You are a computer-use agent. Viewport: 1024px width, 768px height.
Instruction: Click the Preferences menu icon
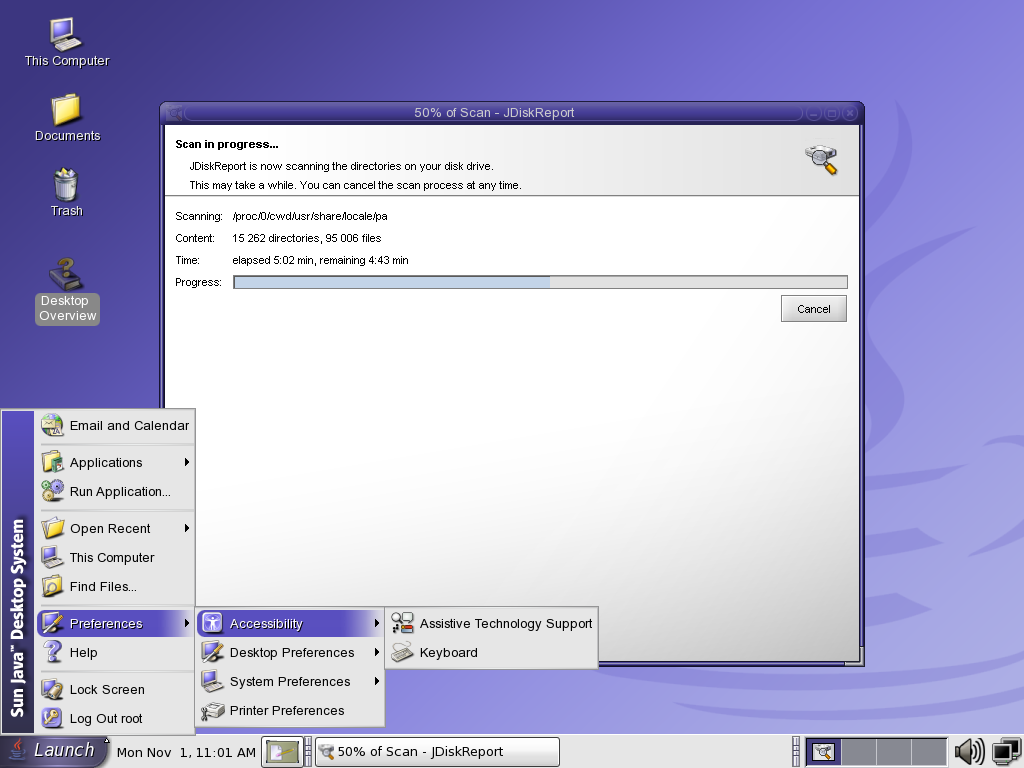coord(52,623)
